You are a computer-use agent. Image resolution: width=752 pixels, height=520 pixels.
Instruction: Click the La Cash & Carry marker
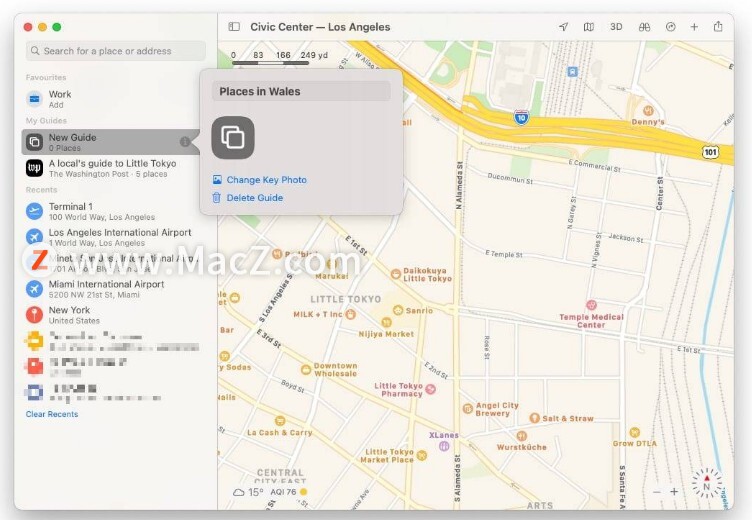(280, 421)
